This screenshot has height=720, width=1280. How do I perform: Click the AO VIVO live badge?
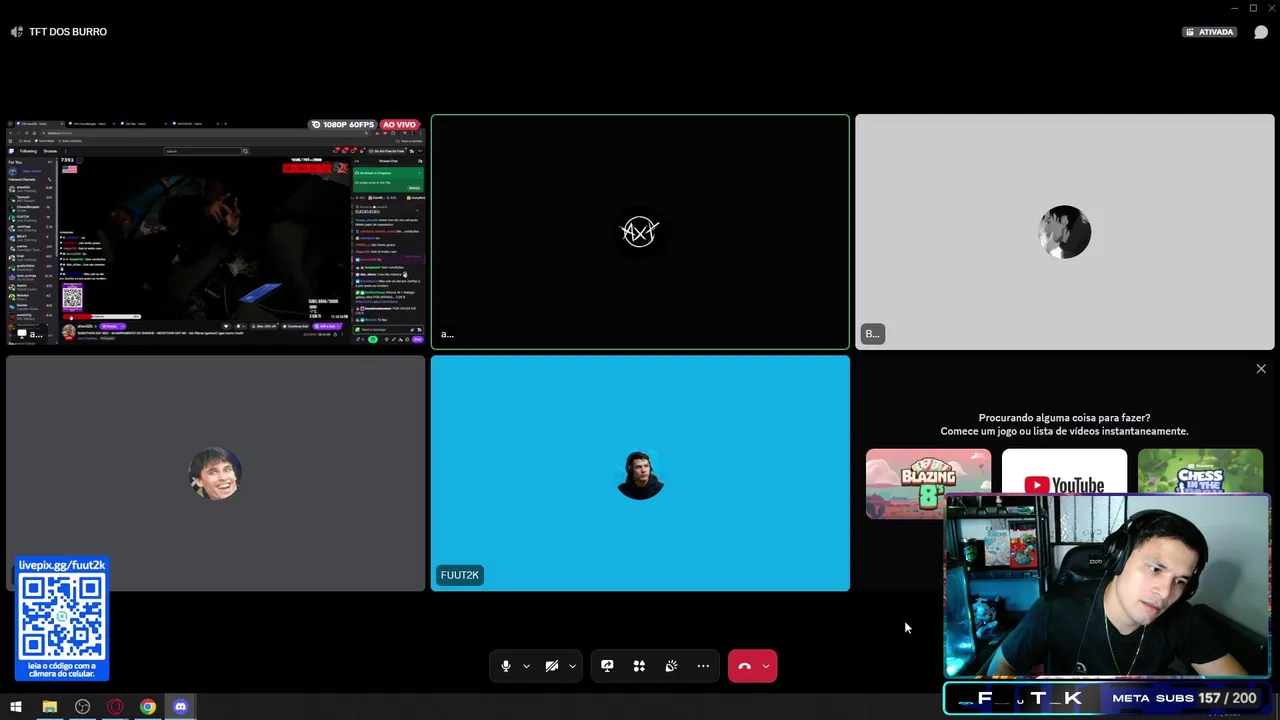coord(399,125)
